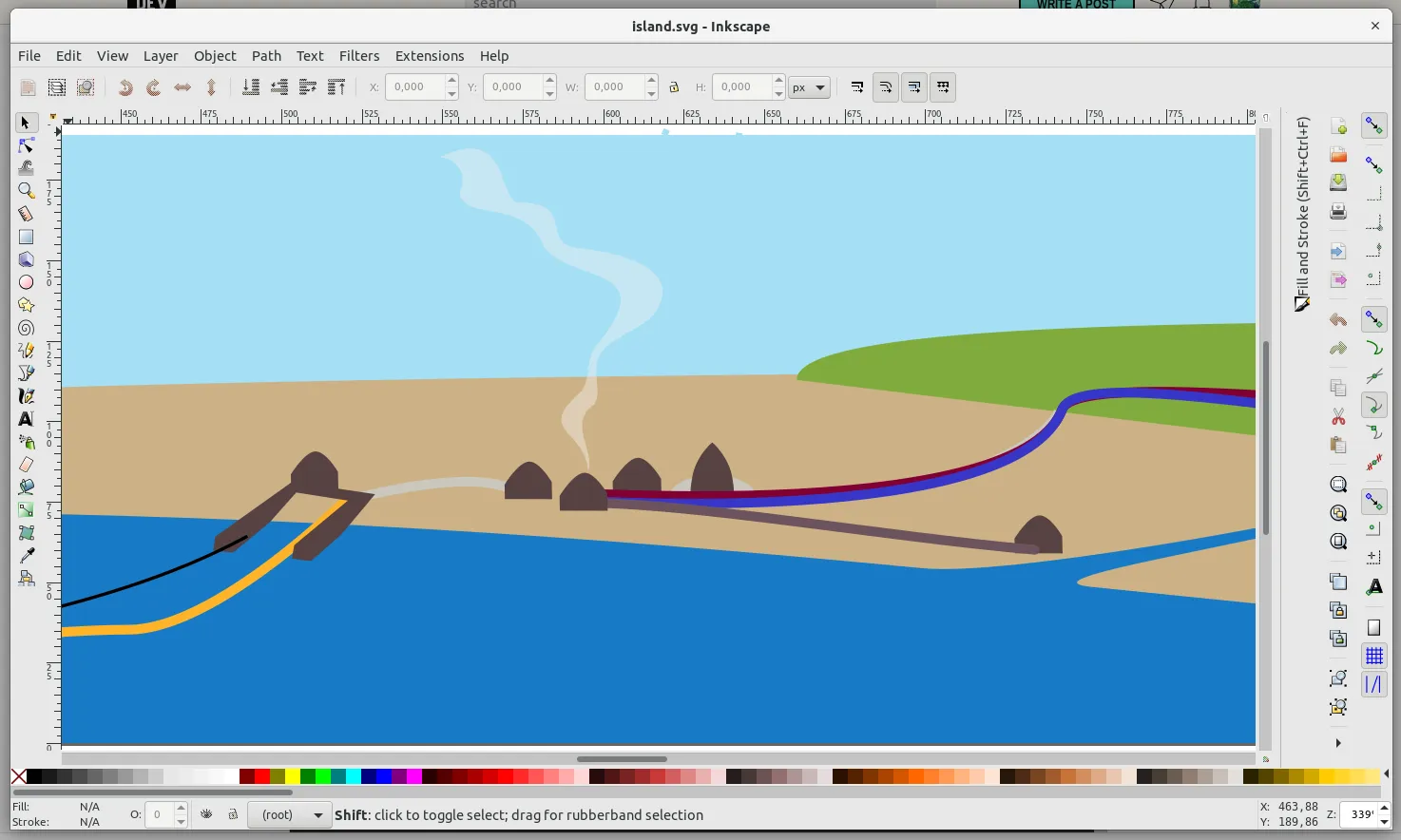Open the px units dropdown
The height and width of the screenshot is (840, 1401).
point(809,87)
